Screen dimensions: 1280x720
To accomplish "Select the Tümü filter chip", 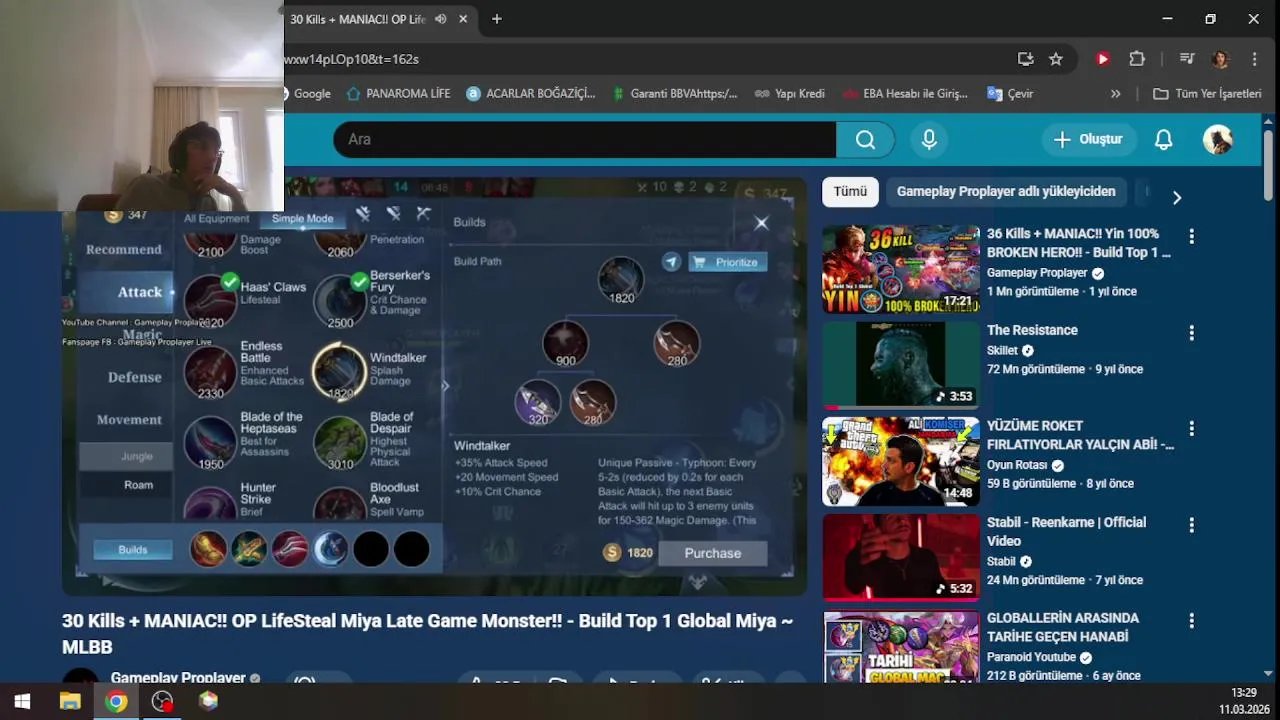I will [850, 192].
